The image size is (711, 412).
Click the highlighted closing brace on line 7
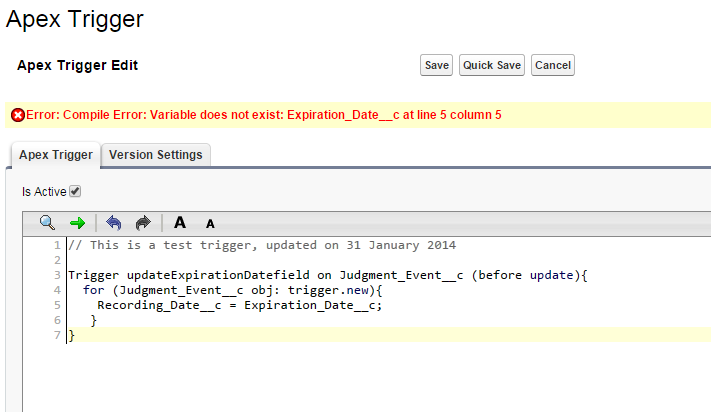point(72,335)
